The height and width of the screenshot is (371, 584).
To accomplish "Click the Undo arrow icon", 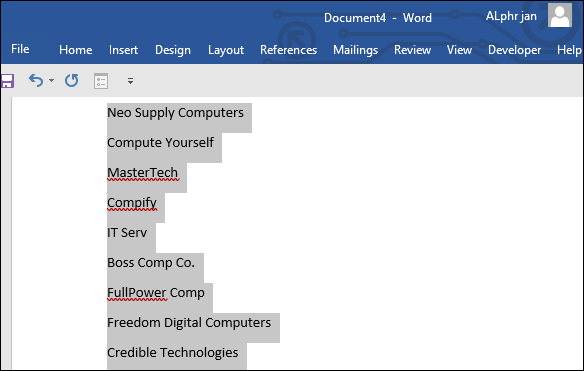I will (x=36, y=80).
